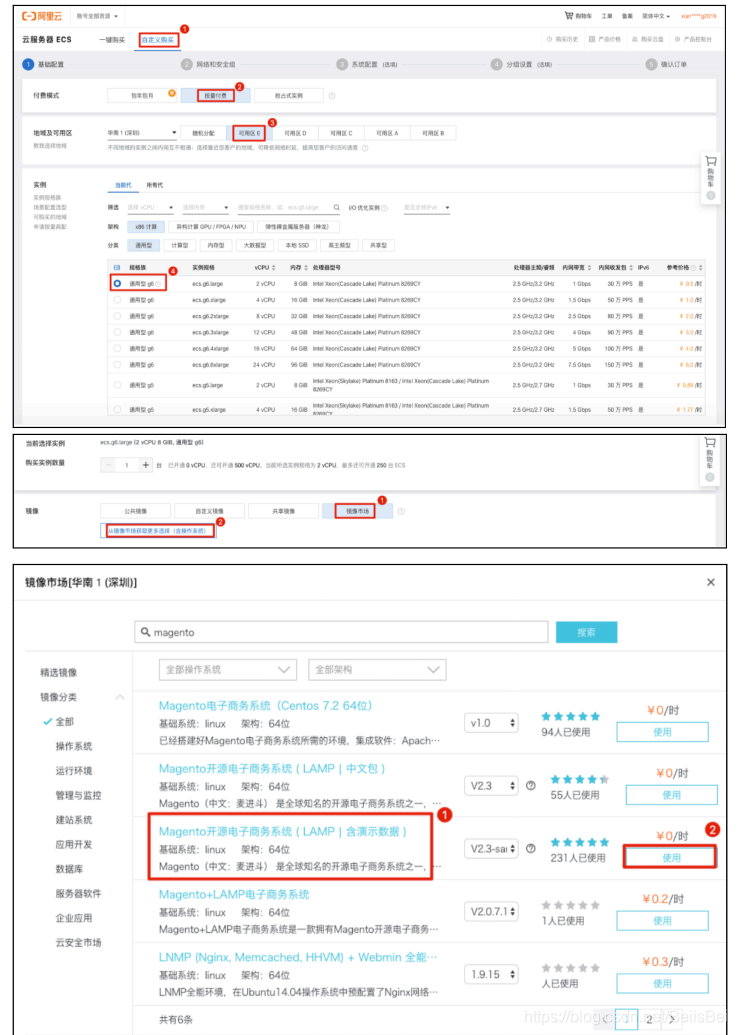Close the 镜像市场 dialog

(x=711, y=582)
